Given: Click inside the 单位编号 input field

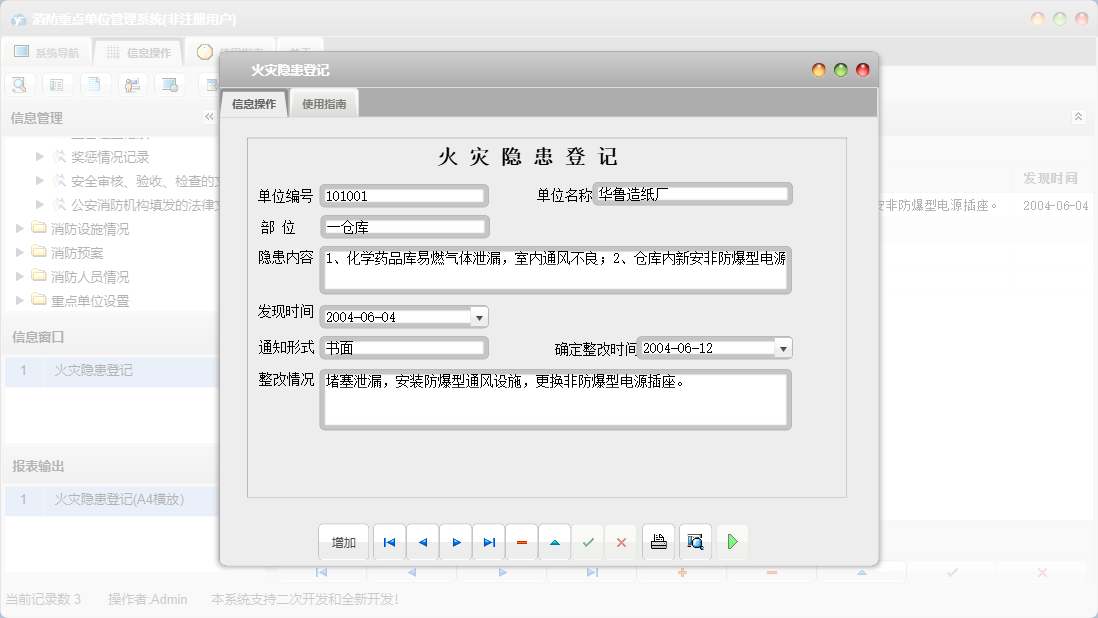Looking at the screenshot, I should 403,196.
